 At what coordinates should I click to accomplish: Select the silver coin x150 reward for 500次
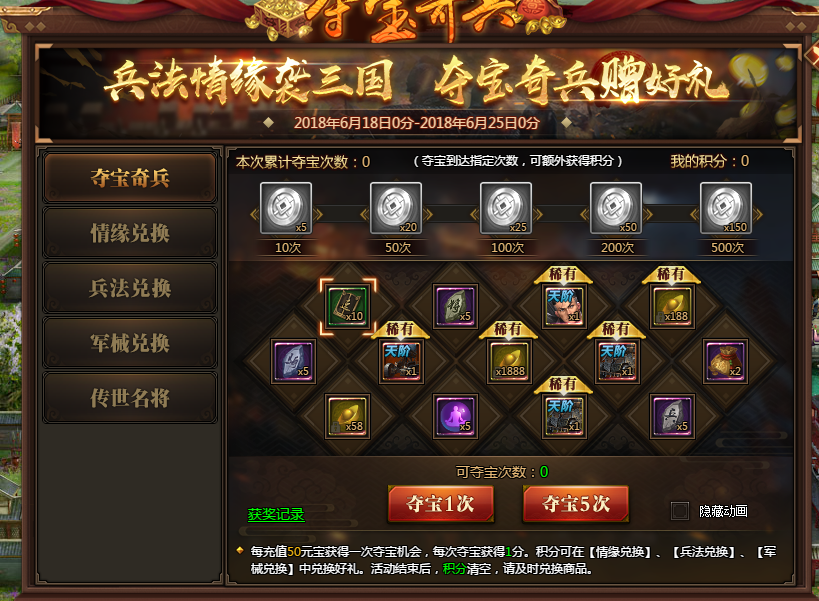tap(726, 208)
